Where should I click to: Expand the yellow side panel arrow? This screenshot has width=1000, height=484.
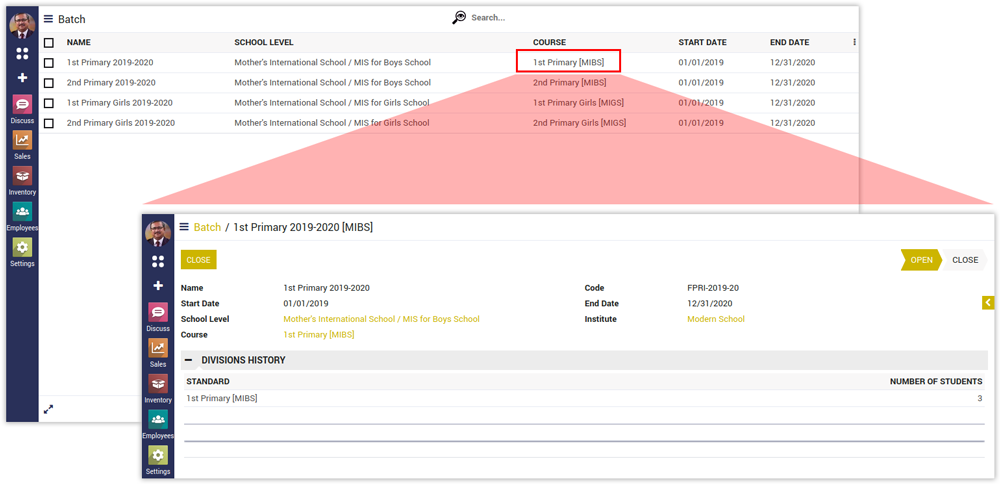[988, 302]
